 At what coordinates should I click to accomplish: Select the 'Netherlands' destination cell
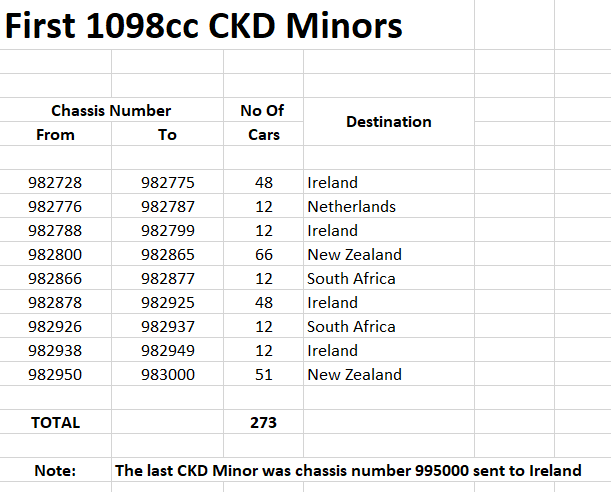click(389, 206)
